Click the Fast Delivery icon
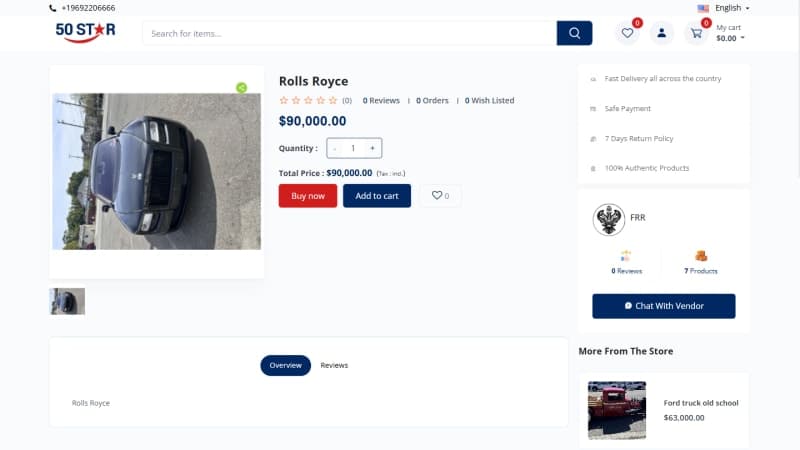 pyautogui.click(x=593, y=79)
